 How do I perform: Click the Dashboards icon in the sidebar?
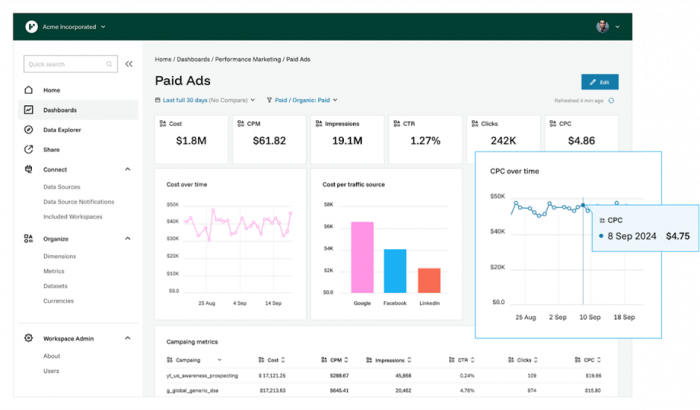pos(29,110)
